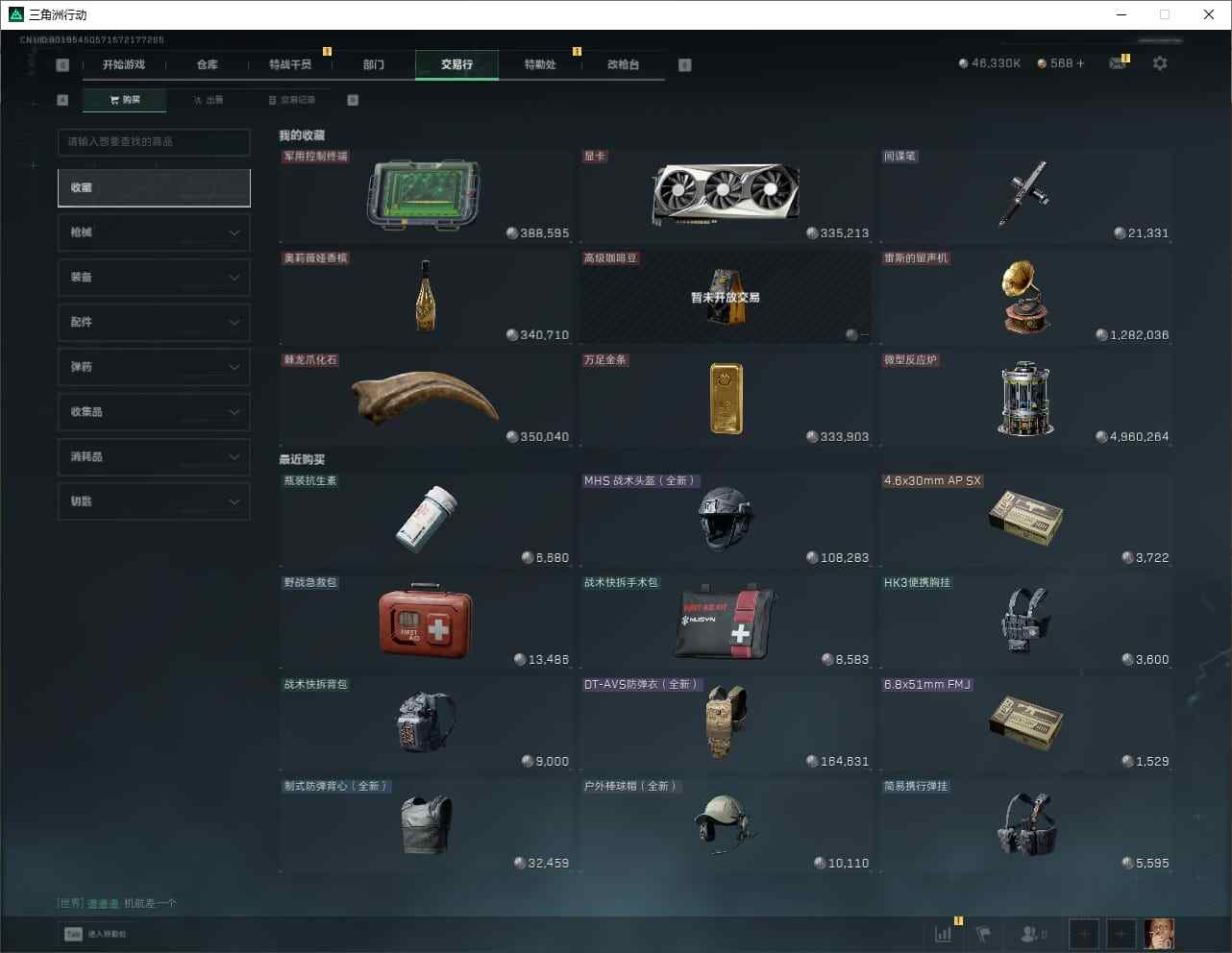Click the empty squad slot beside friends icon
The width and height of the screenshot is (1232, 953).
(1083, 933)
